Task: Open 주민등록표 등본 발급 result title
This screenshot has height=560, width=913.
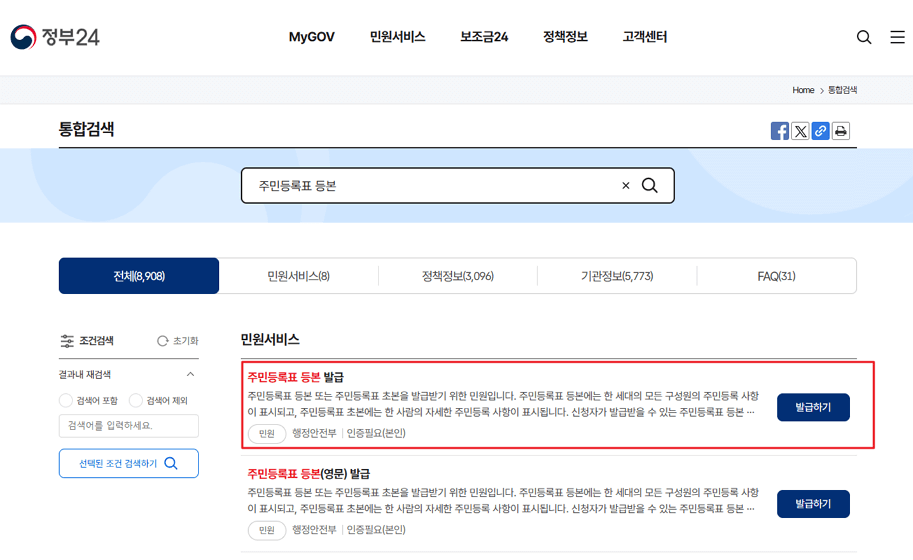Action: (x=296, y=377)
